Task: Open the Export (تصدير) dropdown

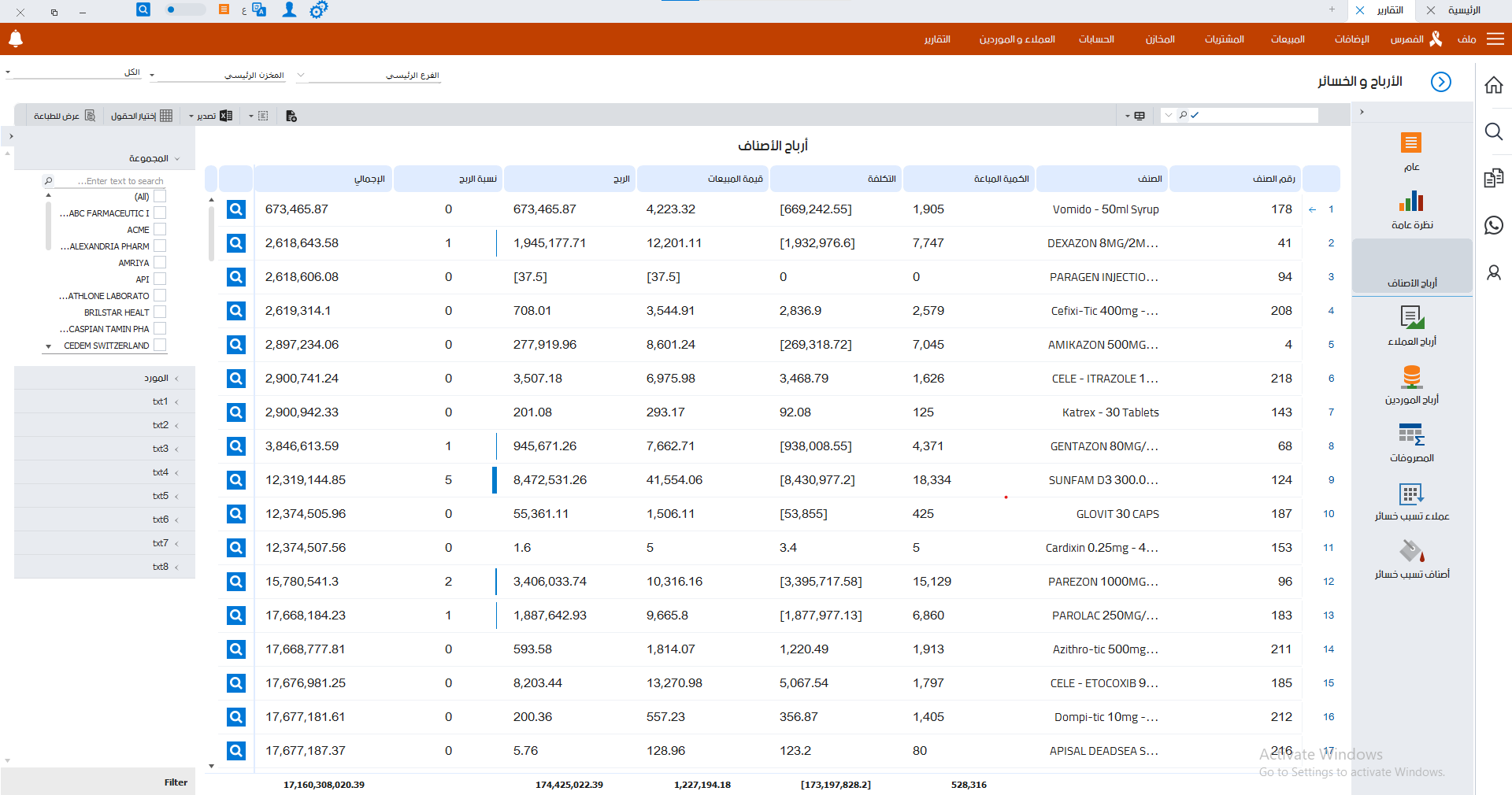Action: coord(208,116)
